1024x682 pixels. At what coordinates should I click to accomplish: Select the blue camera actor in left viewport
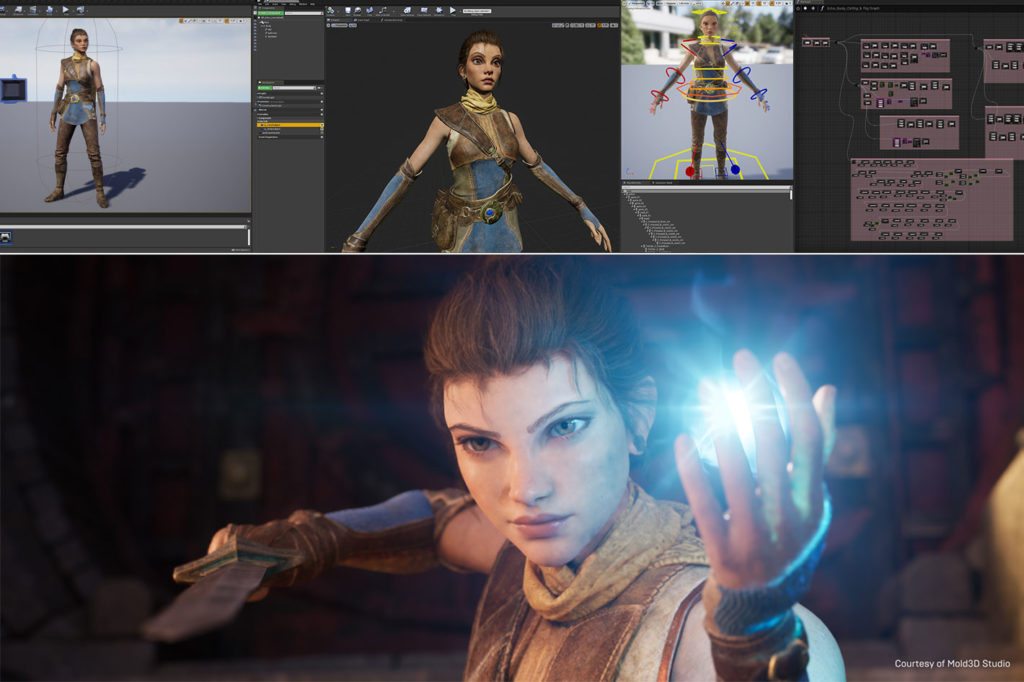(13, 89)
